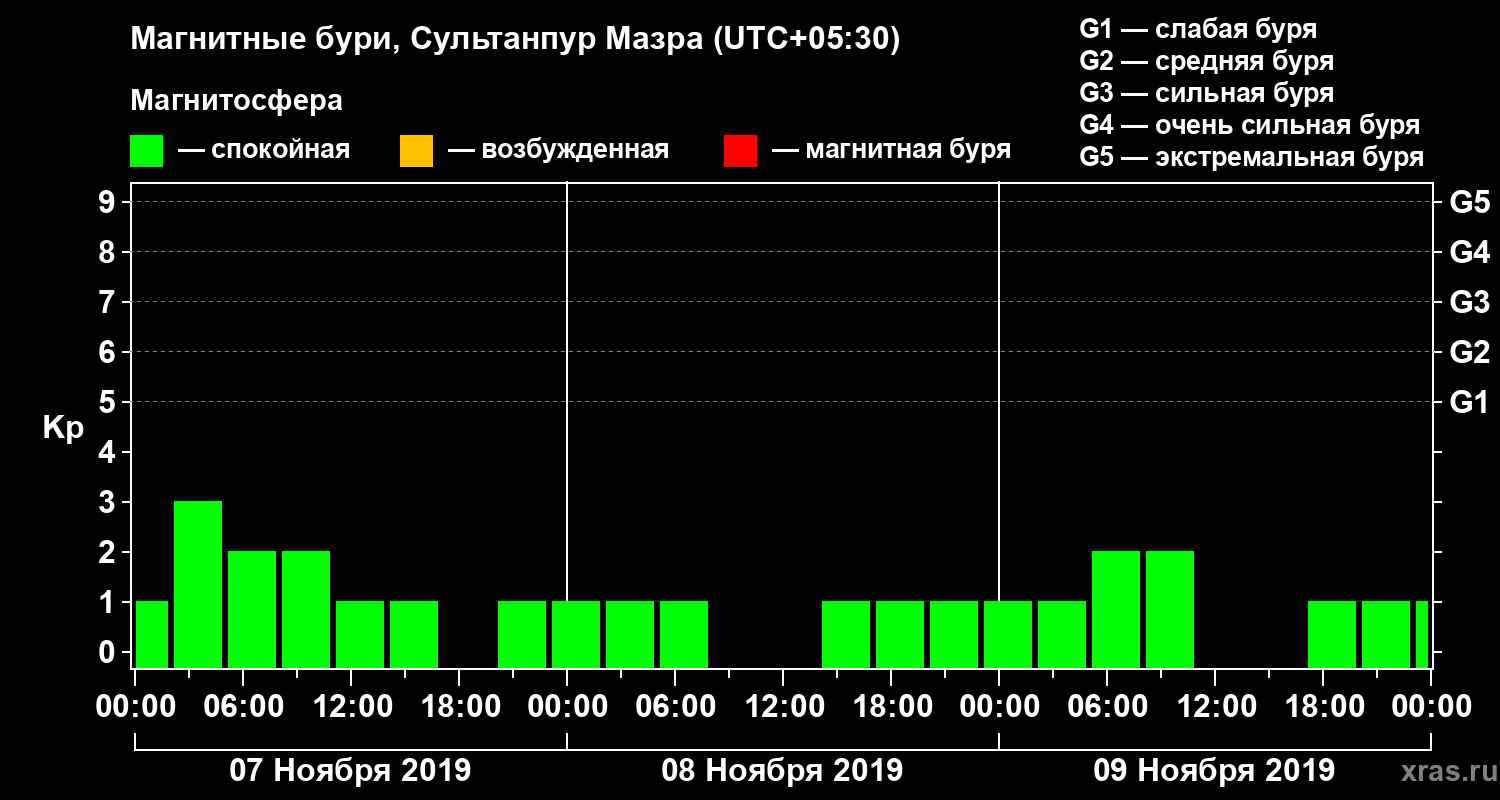Click the 'G1' label on the right axis
The width and height of the screenshot is (1500, 800).
click(1470, 402)
